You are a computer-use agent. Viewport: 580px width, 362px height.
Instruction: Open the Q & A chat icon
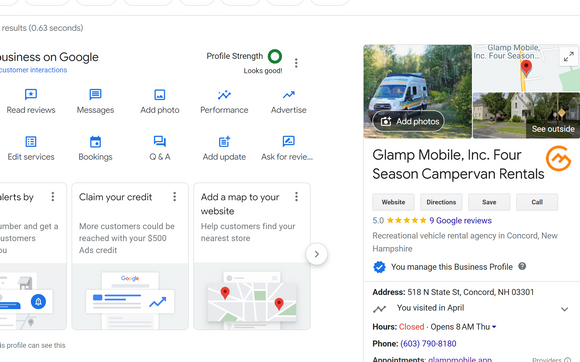[160, 141]
